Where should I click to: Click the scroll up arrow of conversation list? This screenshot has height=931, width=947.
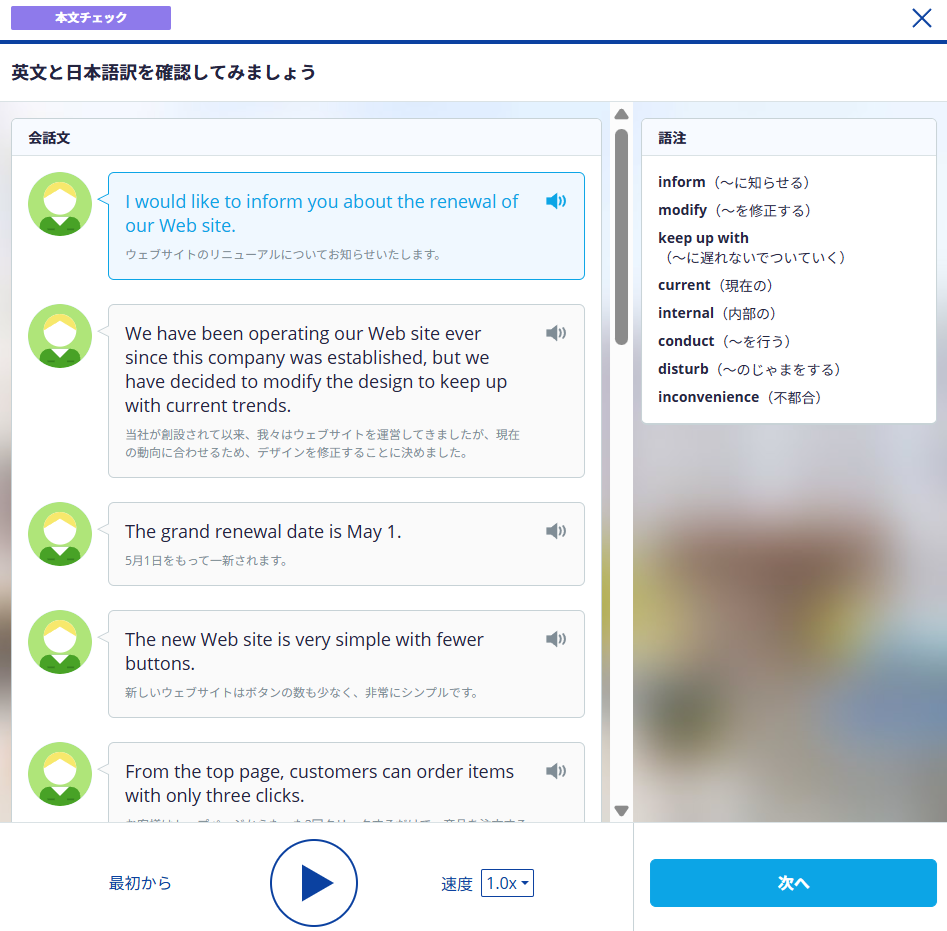pyautogui.click(x=621, y=114)
